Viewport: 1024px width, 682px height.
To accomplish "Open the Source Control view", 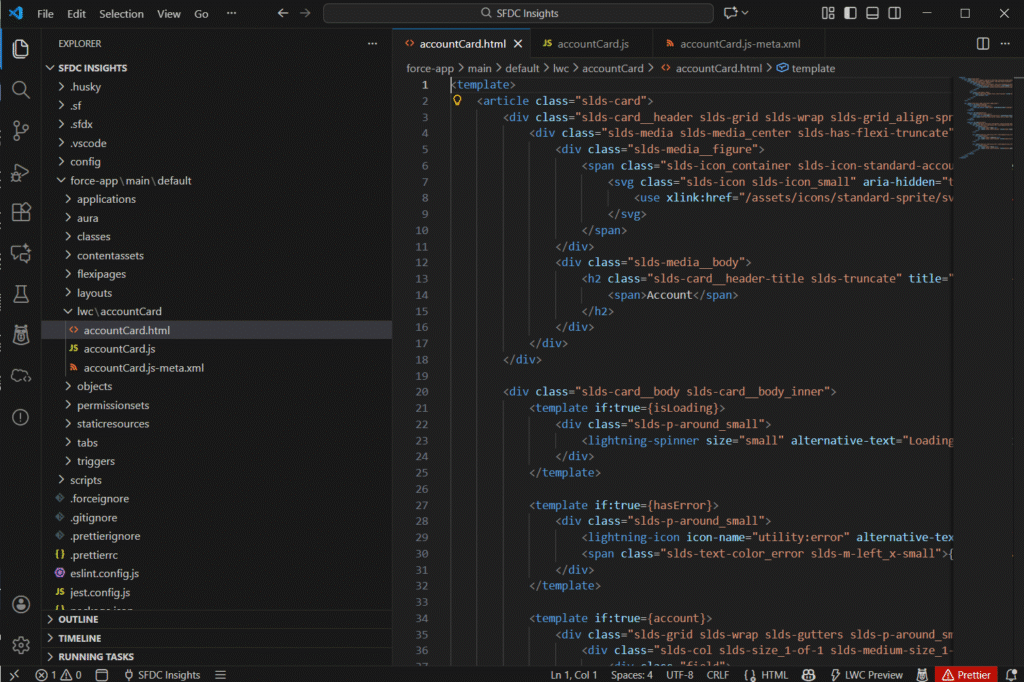I will coord(20,131).
